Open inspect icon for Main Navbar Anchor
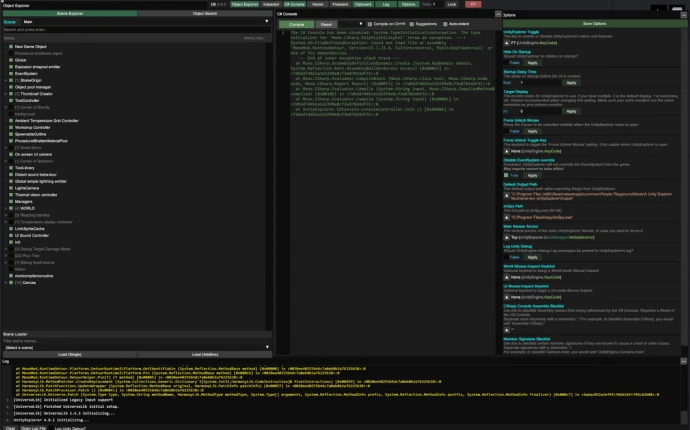Viewport: 690px width, 430px height. [x=506, y=237]
